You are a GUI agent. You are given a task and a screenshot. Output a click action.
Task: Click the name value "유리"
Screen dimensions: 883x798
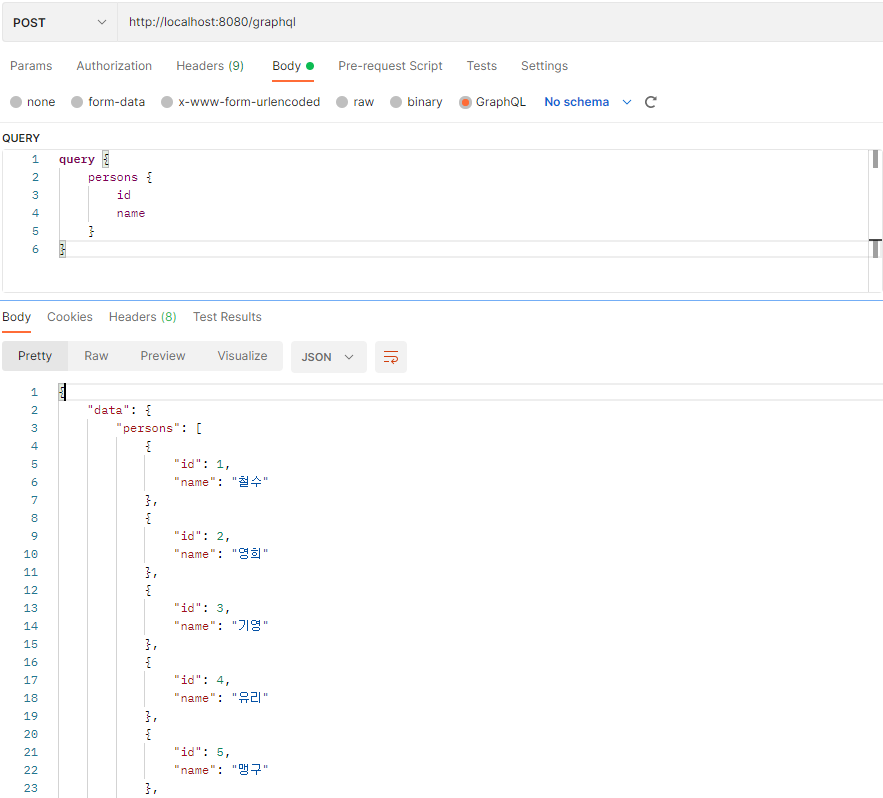pos(250,698)
